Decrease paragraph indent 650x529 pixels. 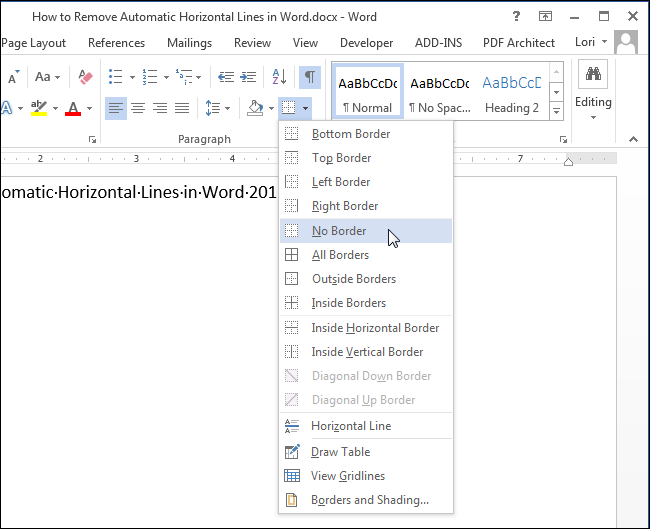point(226,77)
